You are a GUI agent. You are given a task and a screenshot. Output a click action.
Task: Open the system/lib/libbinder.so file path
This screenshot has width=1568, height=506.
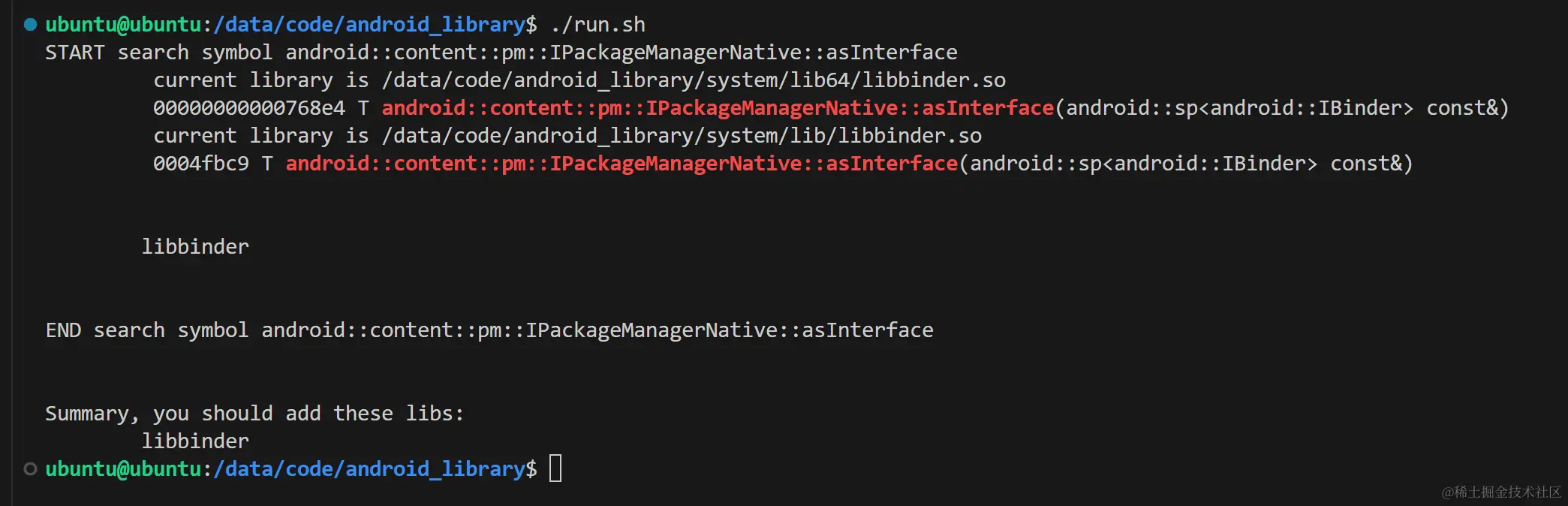[x=682, y=136]
